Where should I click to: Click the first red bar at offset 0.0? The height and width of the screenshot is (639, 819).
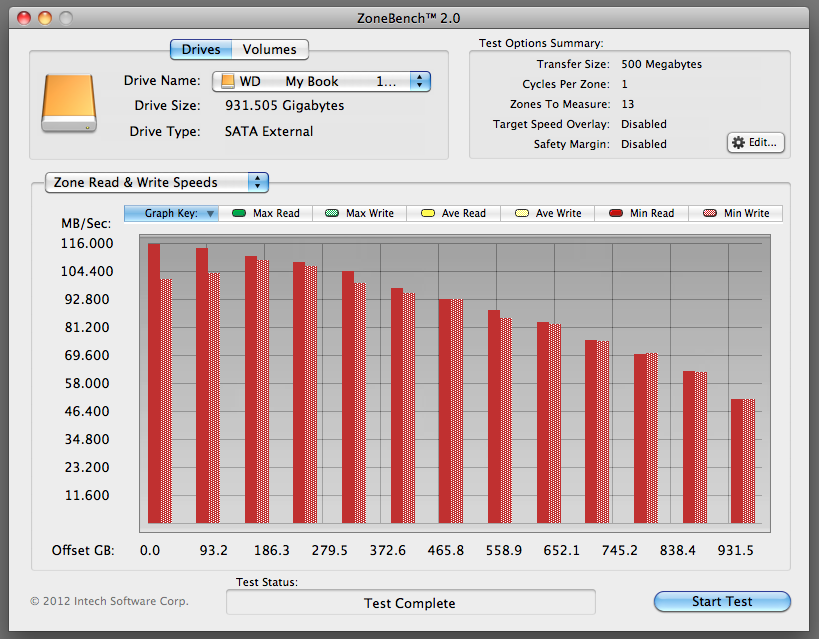tap(154, 383)
